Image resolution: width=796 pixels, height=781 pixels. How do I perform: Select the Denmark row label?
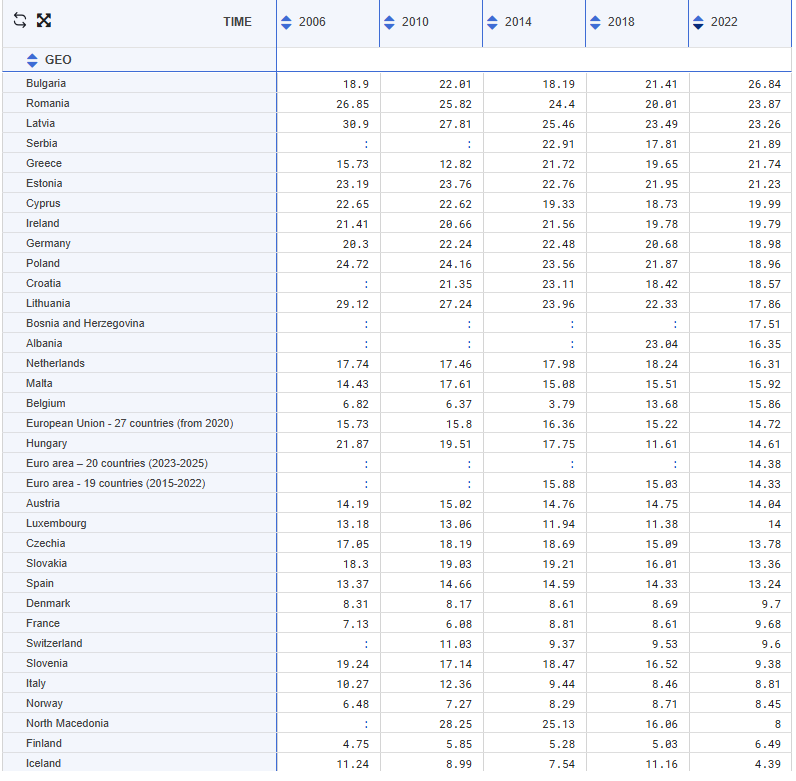(48, 603)
